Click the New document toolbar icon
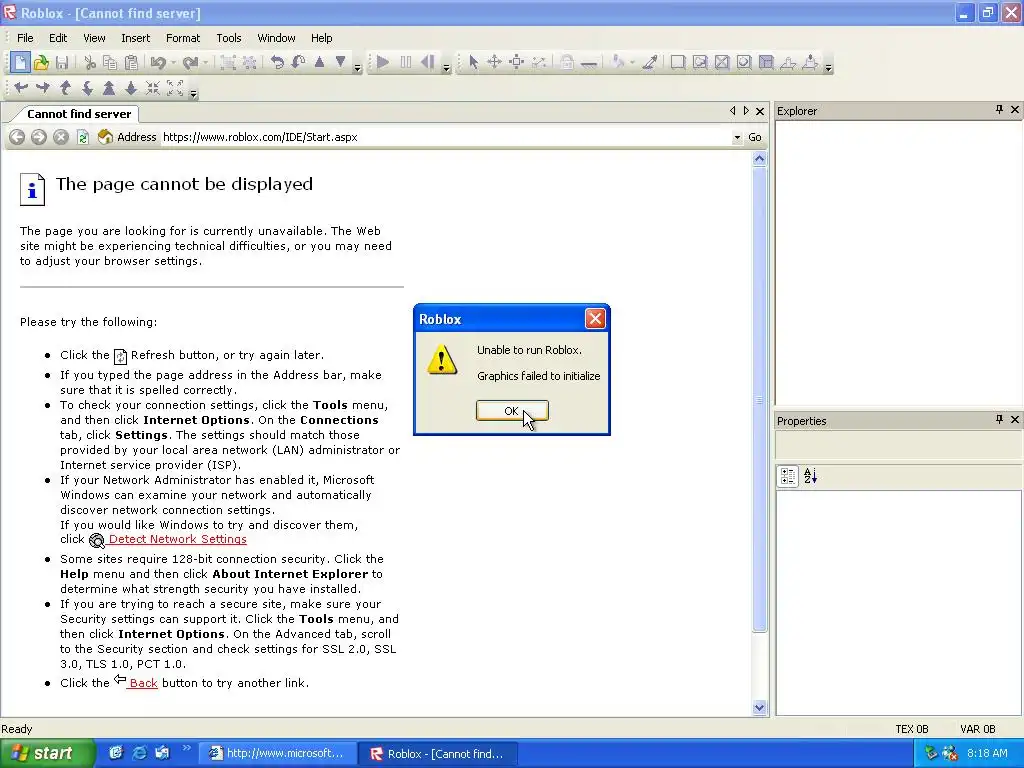Viewport: 1024px width, 768px height. click(x=20, y=63)
